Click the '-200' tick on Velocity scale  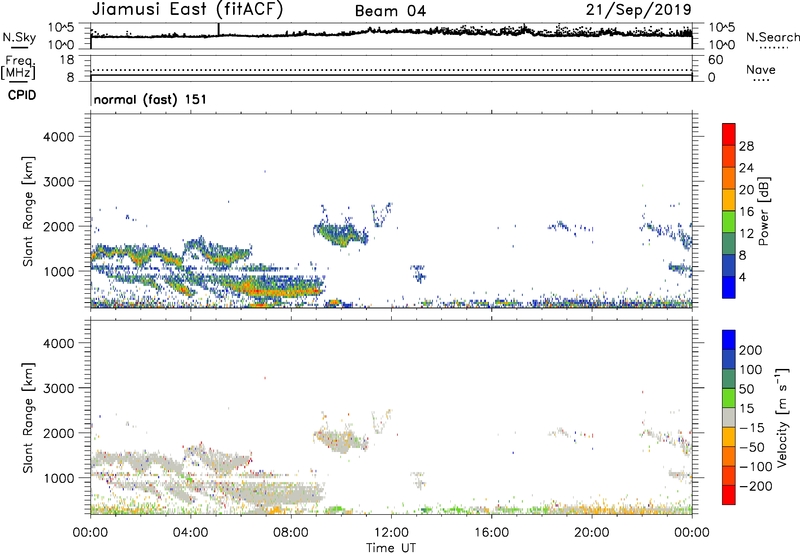pyautogui.click(x=756, y=486)
